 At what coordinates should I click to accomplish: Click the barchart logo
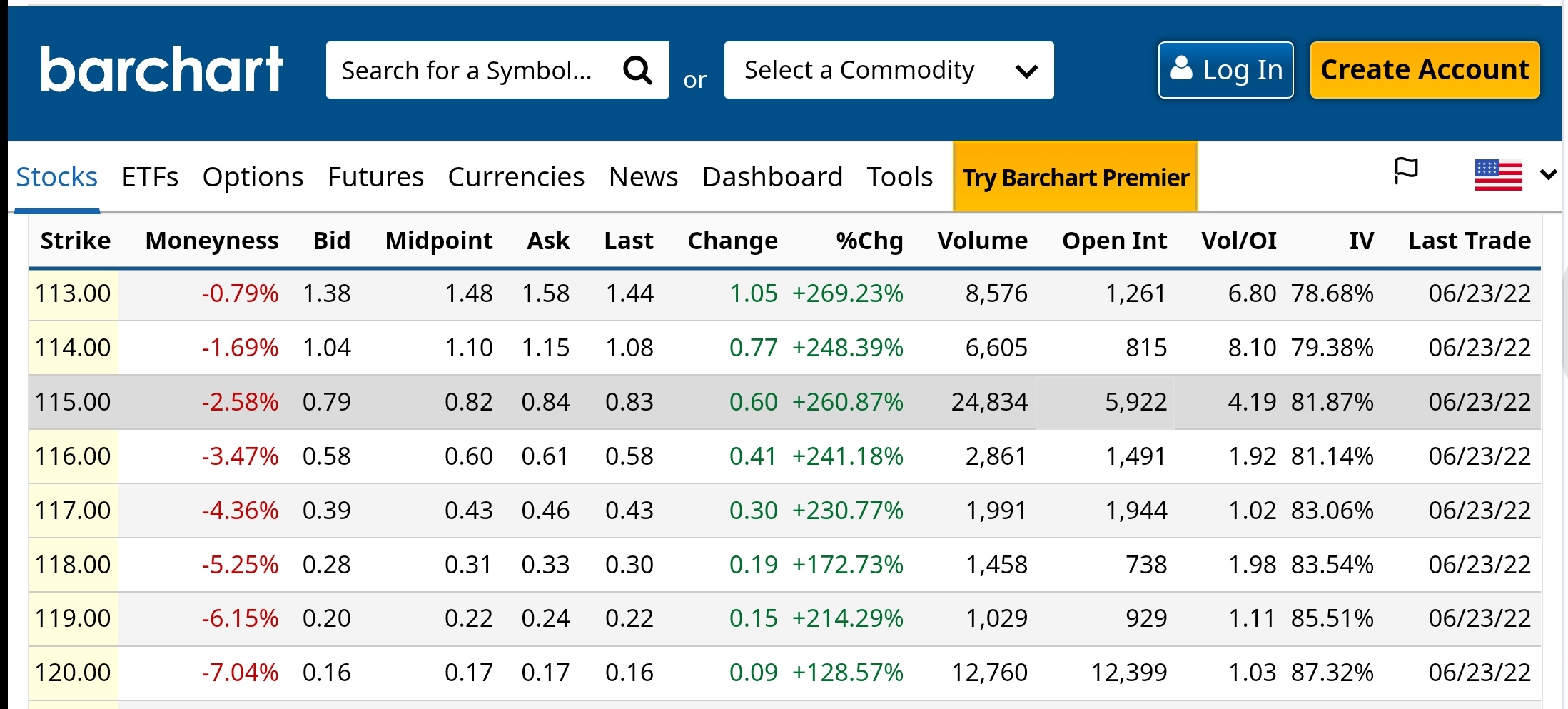click(162, 69)
